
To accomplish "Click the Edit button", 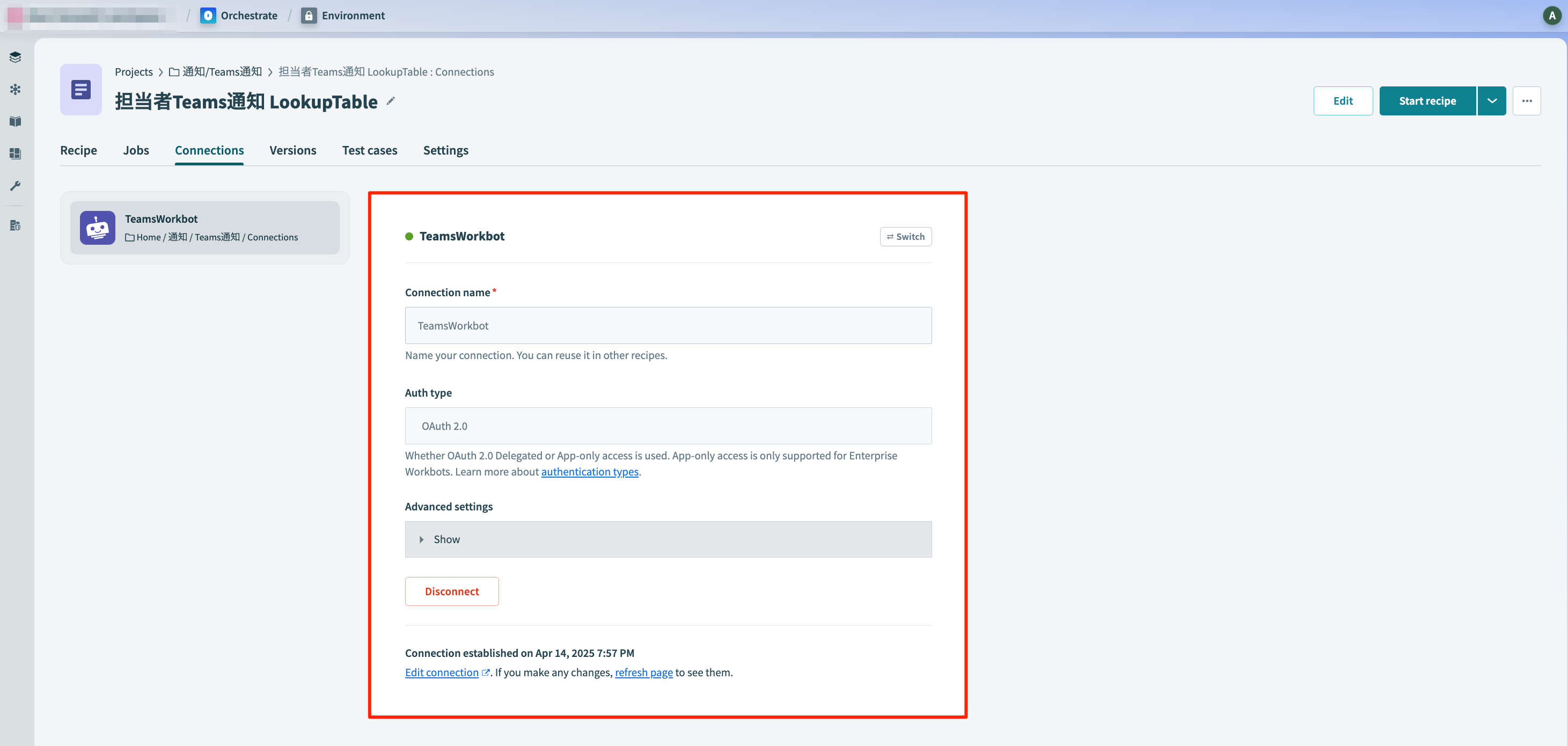I will pyautogui.click(x=1343, y=101).
